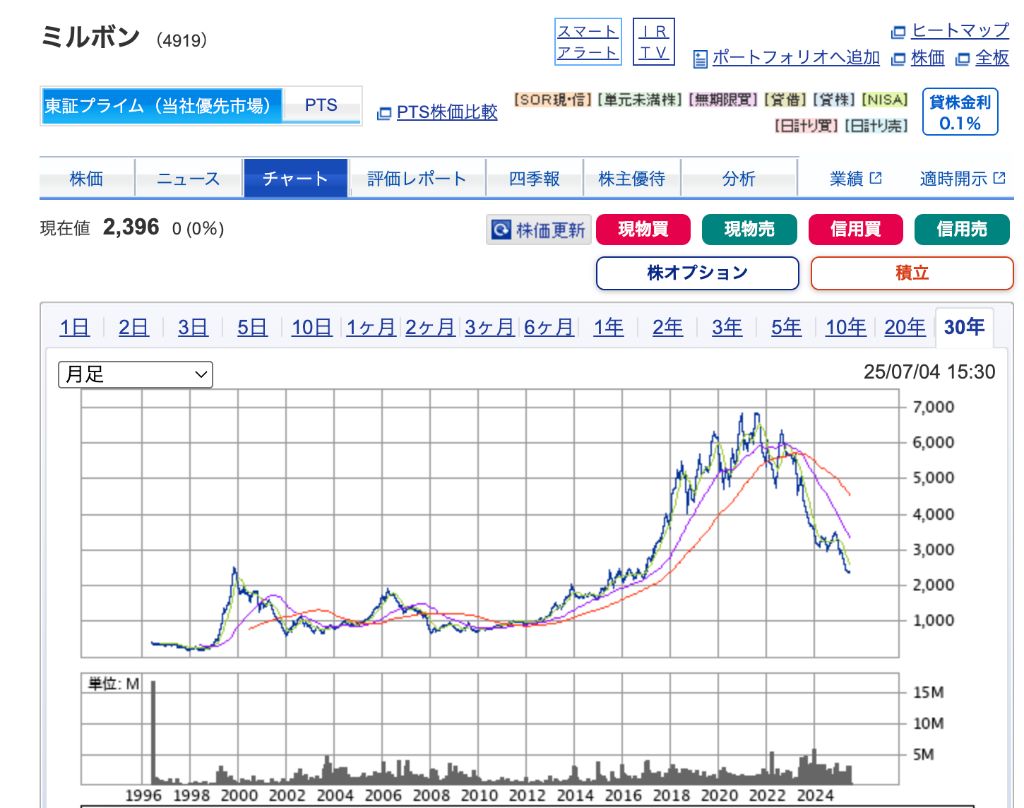Click the 2024 year axis label

(815, 796)
